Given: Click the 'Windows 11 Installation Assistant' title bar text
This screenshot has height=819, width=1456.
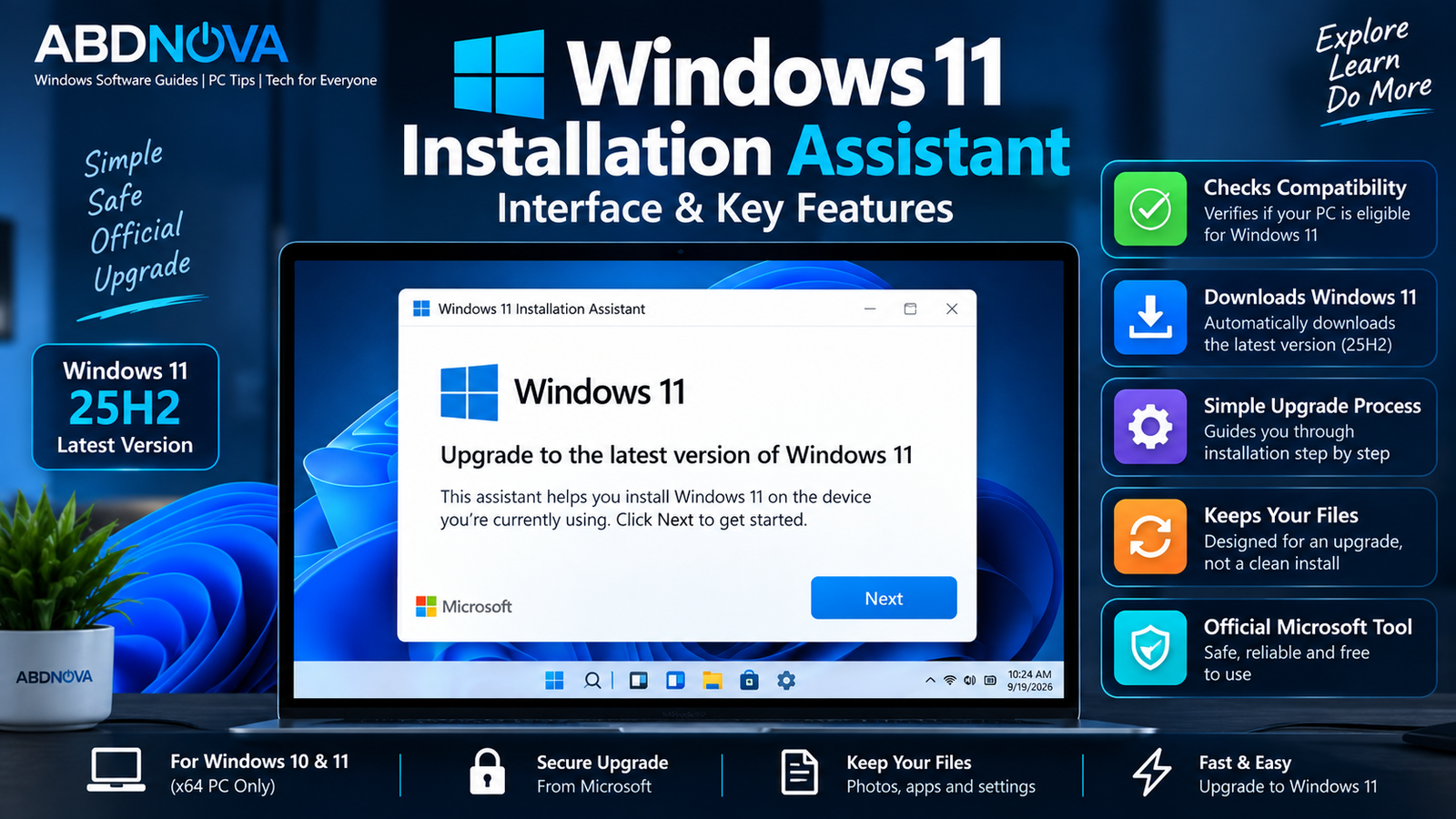Looking at the screenshot, I should point(541,309).
